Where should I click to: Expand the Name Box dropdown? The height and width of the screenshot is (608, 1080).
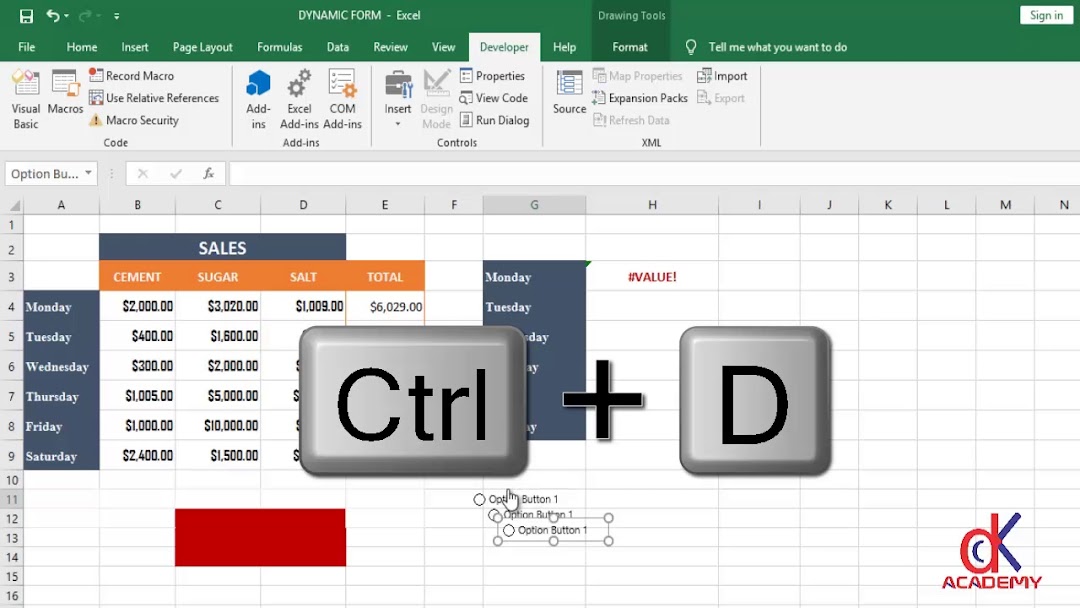tap(88, 173)
